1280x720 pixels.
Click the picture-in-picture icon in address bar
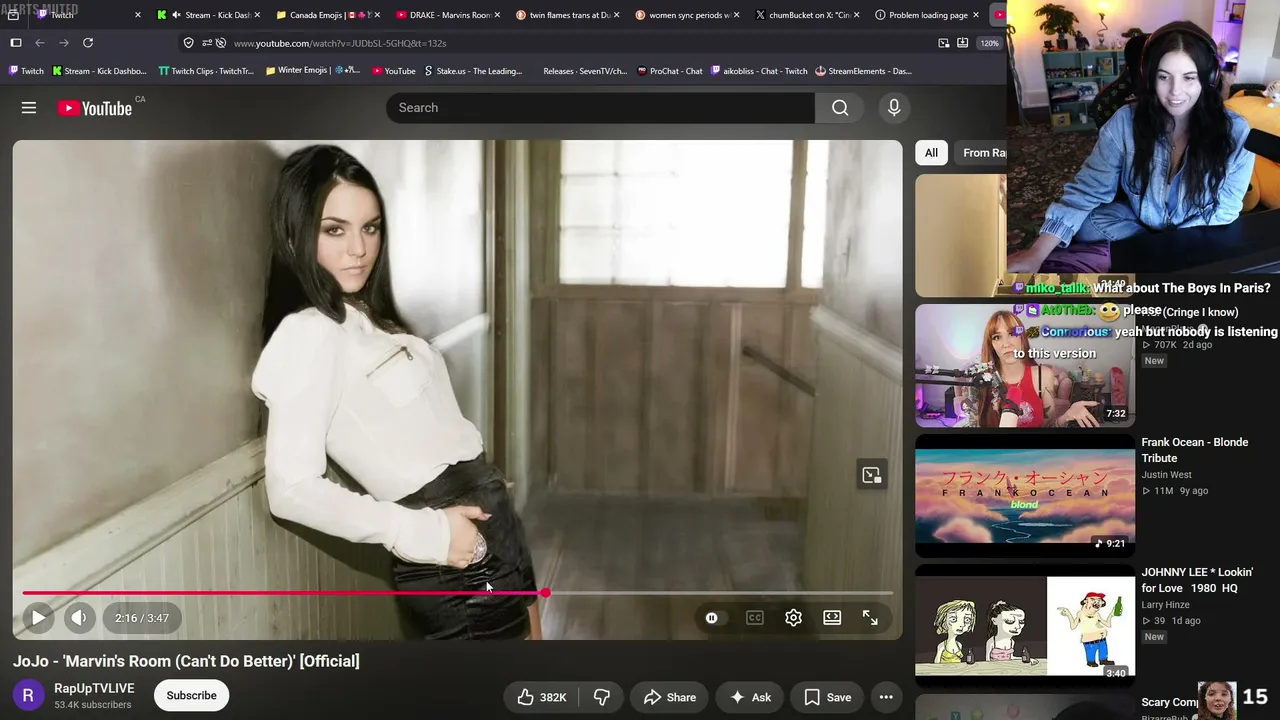coord(944,43)
